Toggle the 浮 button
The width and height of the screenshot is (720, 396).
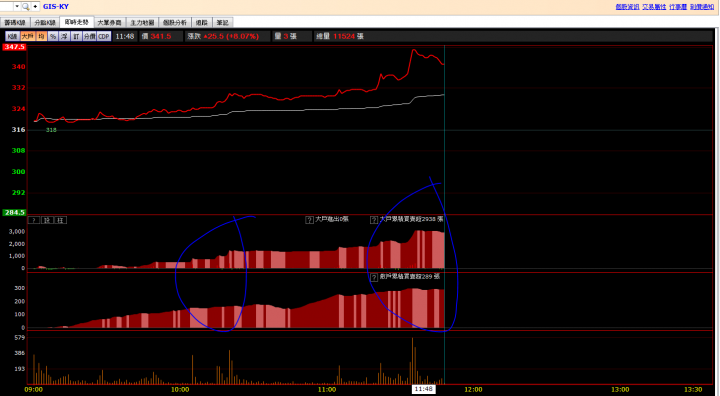(x=65, y=36)
